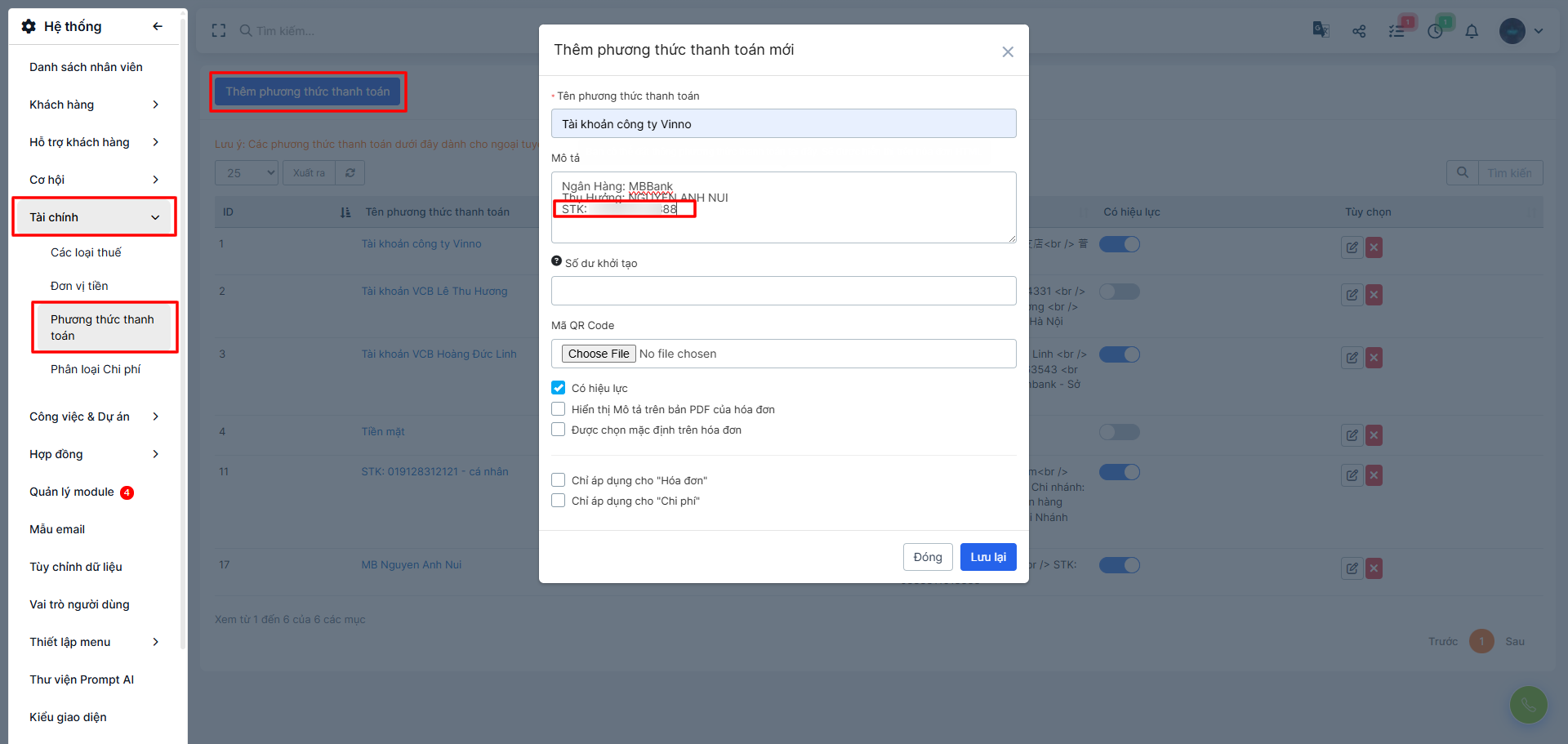Click the fullscreen expand icon
This screenshot has height=744, width=1568.
pyautogui.click(x=219, y=31)
